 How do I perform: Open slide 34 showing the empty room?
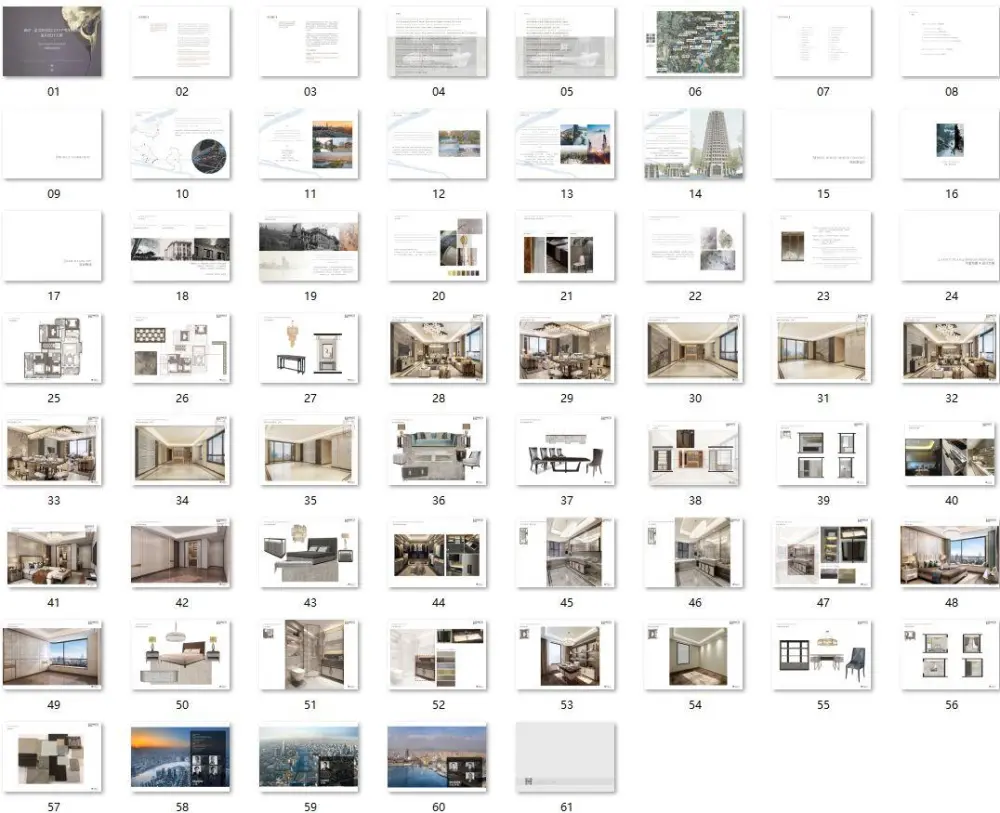click(181, 451)
